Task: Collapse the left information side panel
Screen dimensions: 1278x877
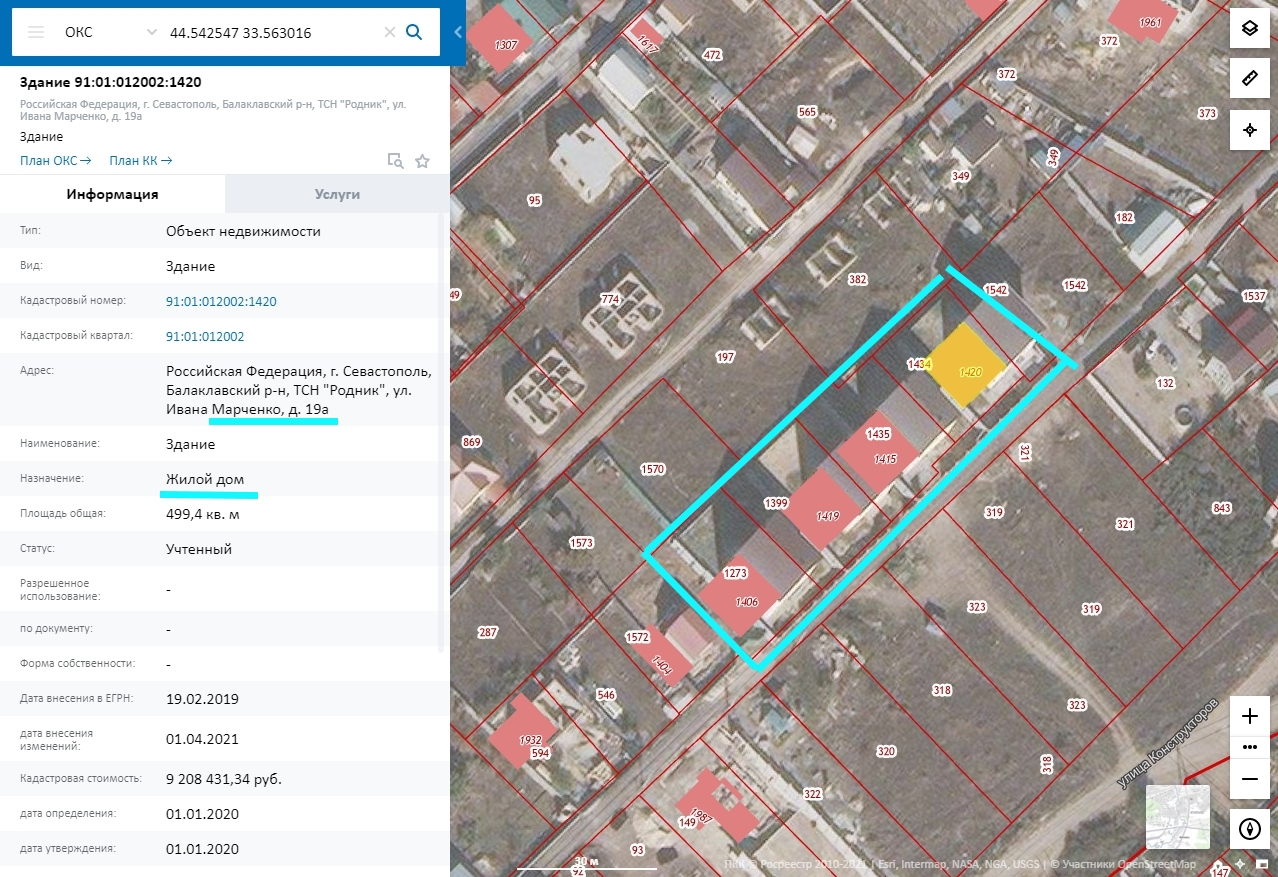Action: (458, 32)
